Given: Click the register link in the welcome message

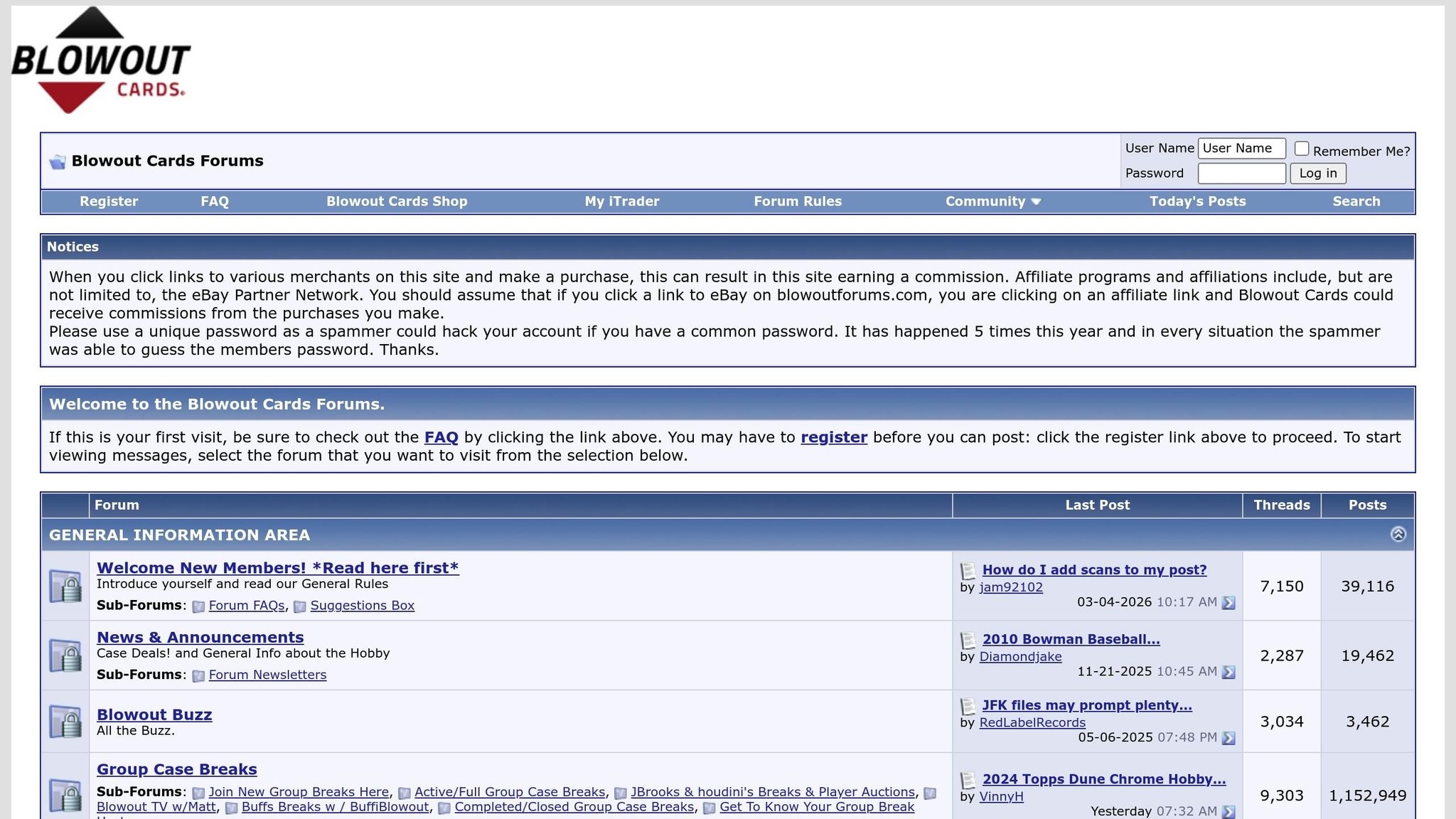Looking at the screenshot, I should tap(833, 437).
